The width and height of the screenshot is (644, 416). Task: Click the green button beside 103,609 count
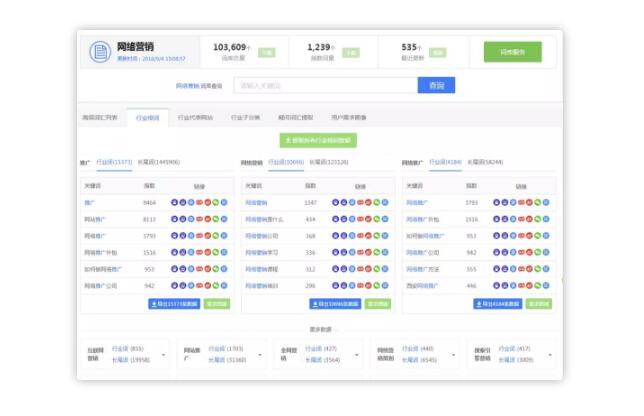coord(267,53)
